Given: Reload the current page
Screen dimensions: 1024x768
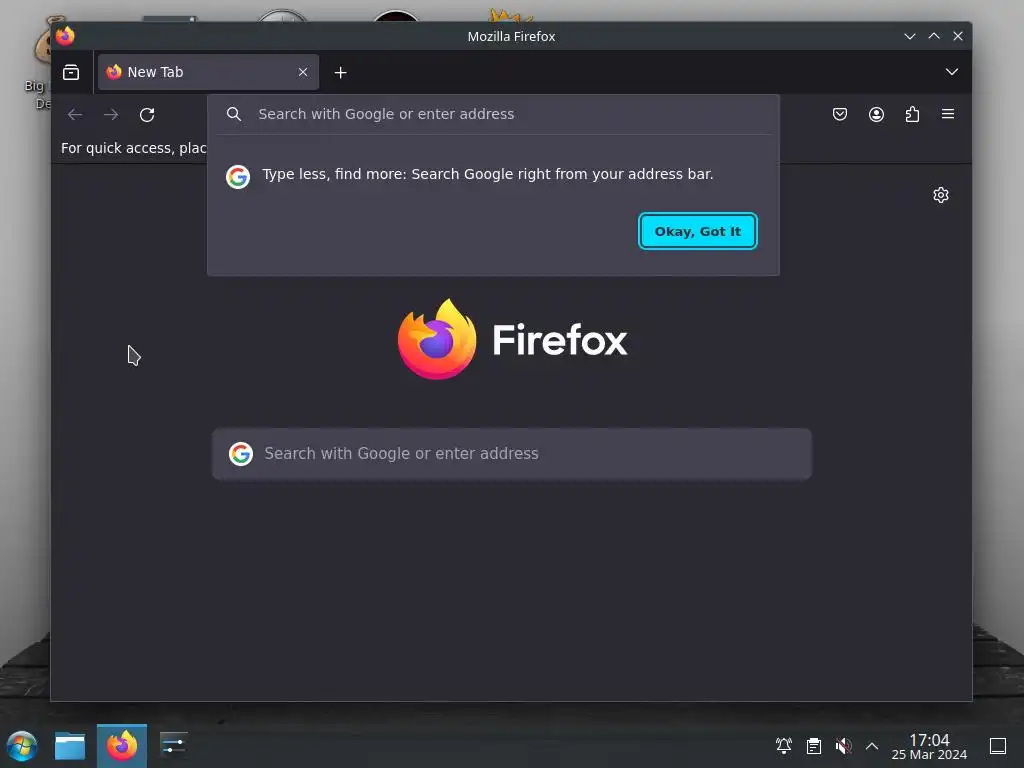Looking at the screenshot, I should point(147,115).
